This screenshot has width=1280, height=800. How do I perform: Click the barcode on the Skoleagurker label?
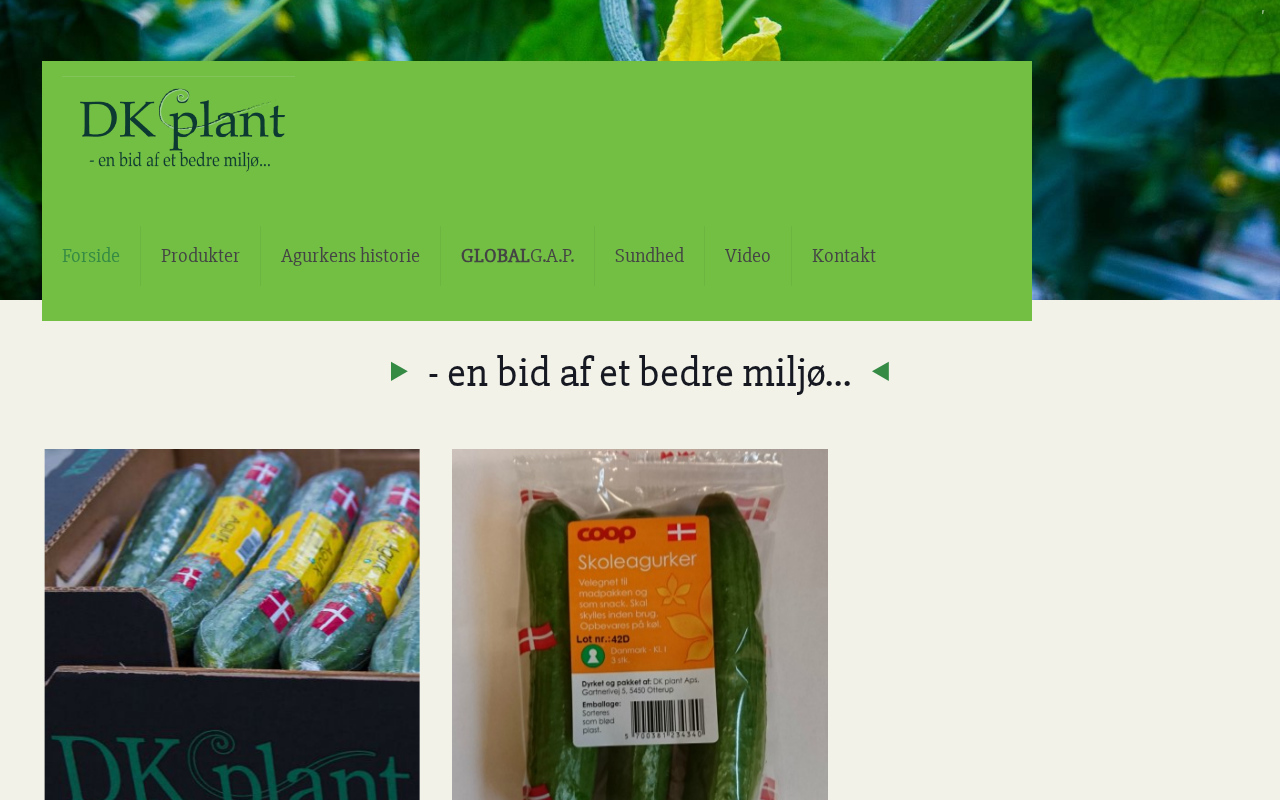tap(666, 716)
